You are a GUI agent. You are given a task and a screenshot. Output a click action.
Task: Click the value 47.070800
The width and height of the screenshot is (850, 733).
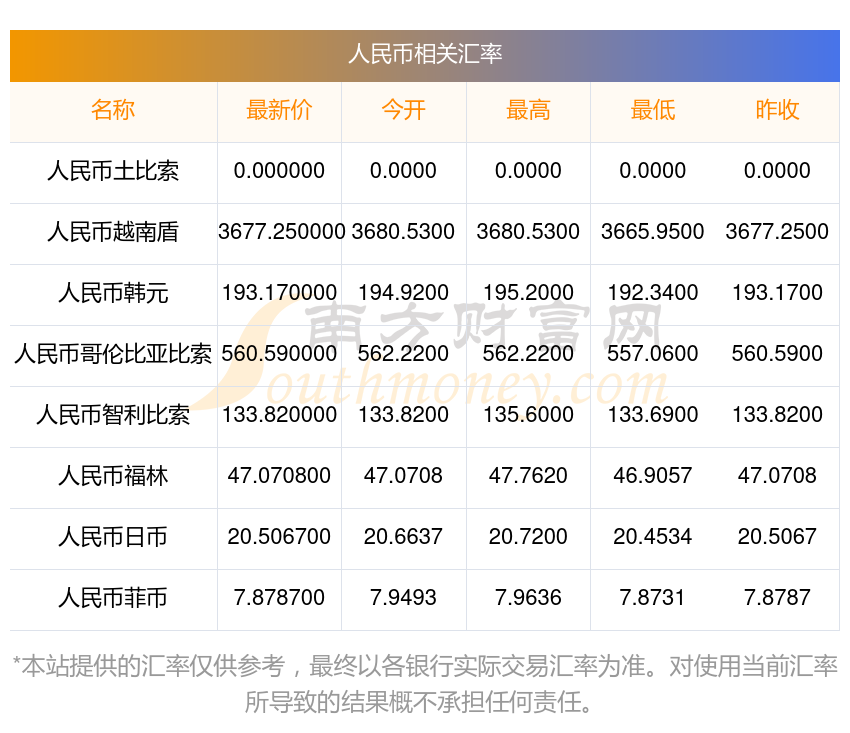click(279, 475)
